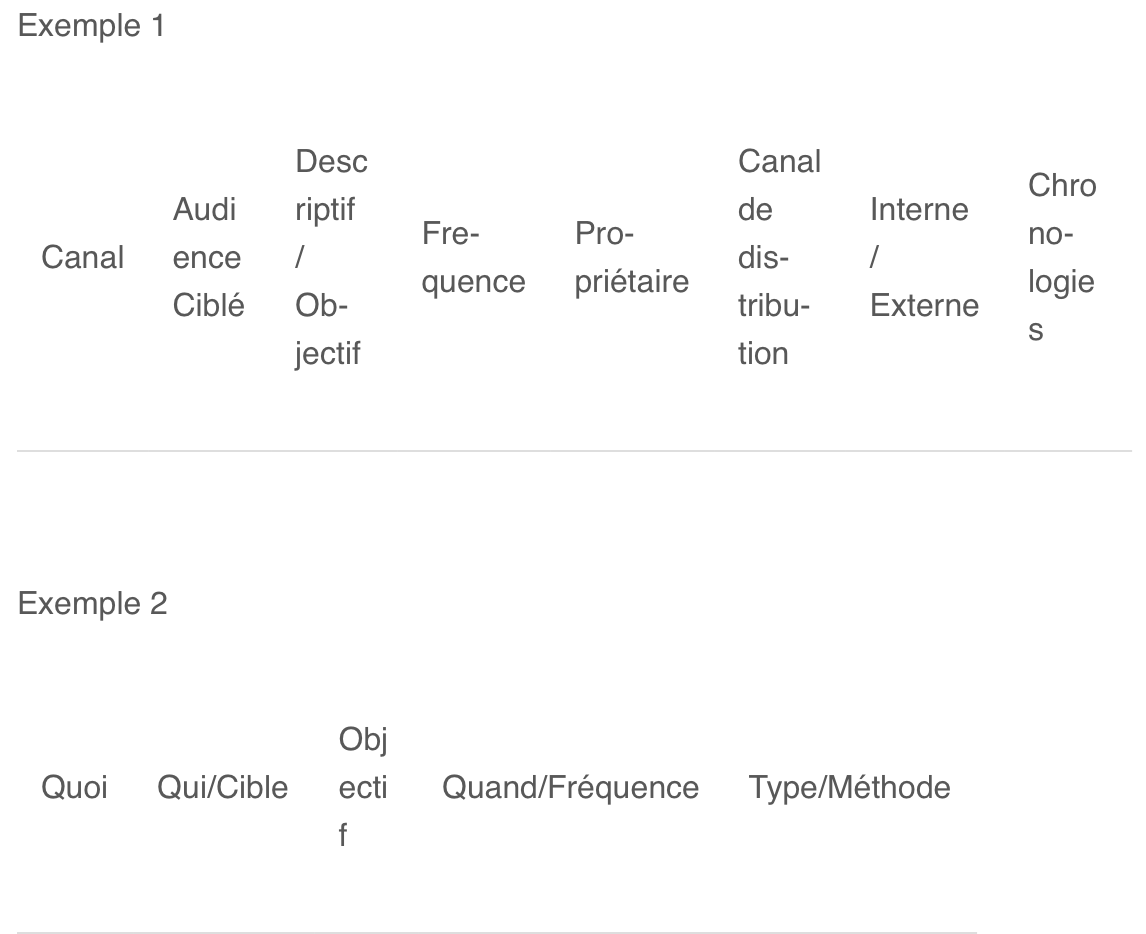The image size is (1146, 934).
Task: Click the Quoi column header
Action: (x=75, y=787)
